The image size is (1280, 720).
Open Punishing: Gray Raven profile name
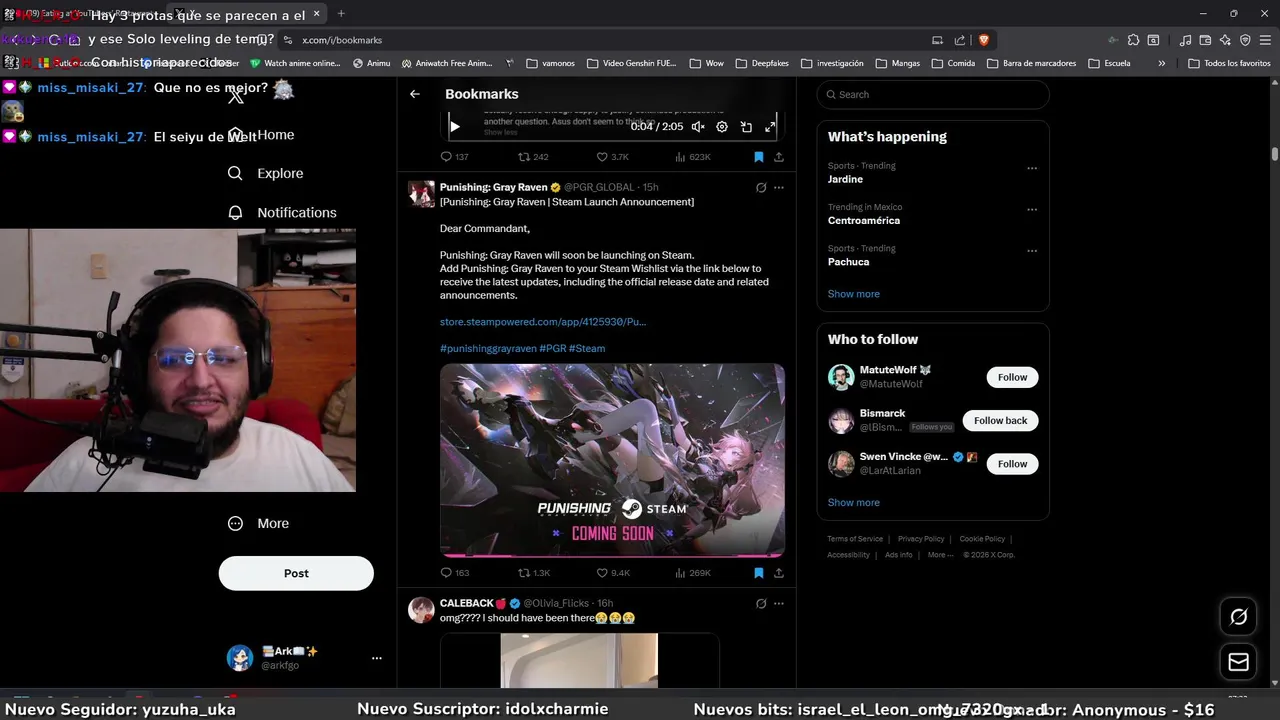493,187
